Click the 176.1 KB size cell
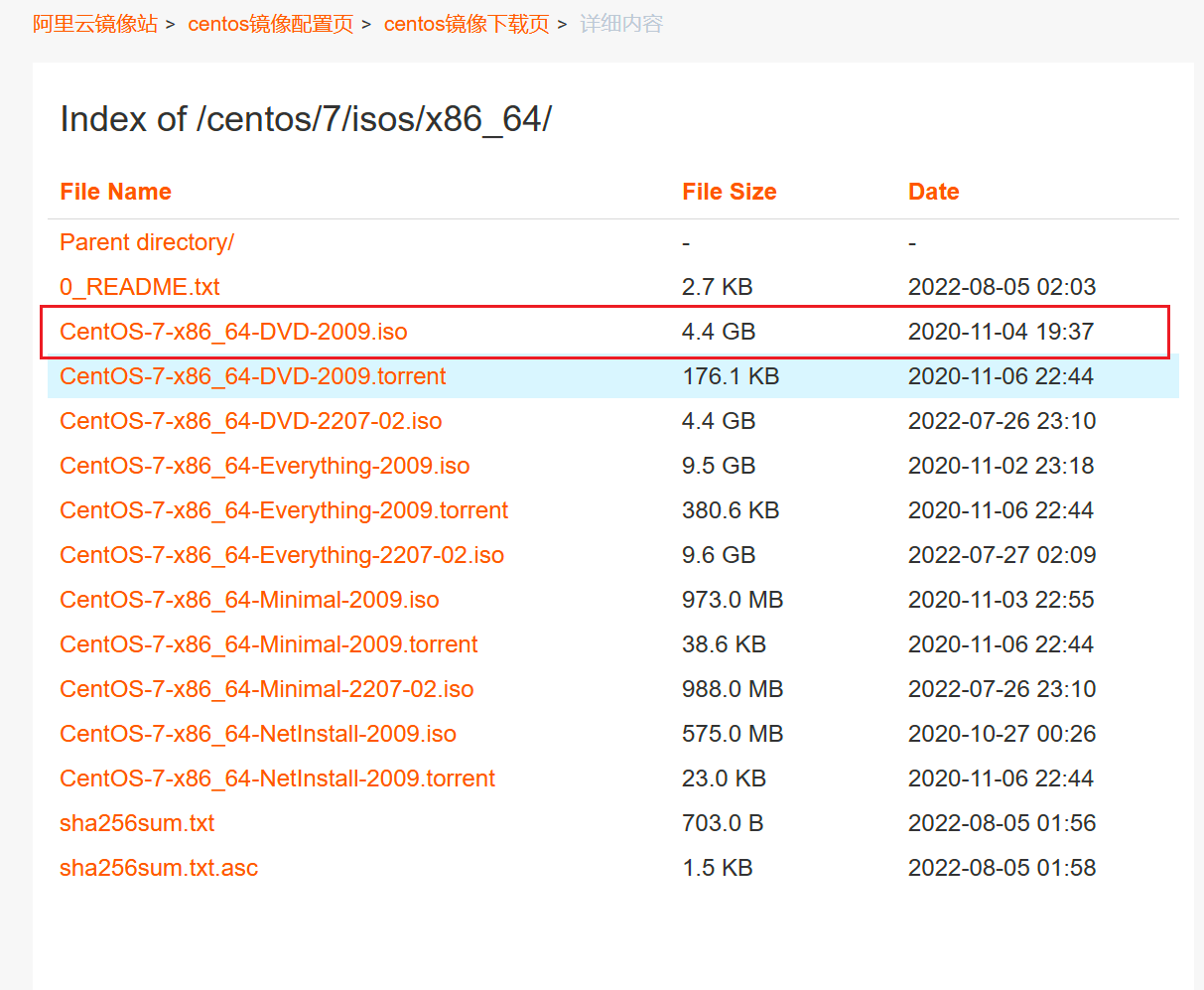 point(731,376)
